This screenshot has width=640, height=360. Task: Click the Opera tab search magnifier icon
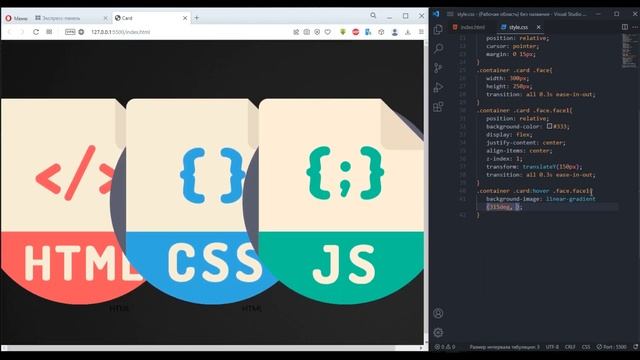(x=373, y=16)
